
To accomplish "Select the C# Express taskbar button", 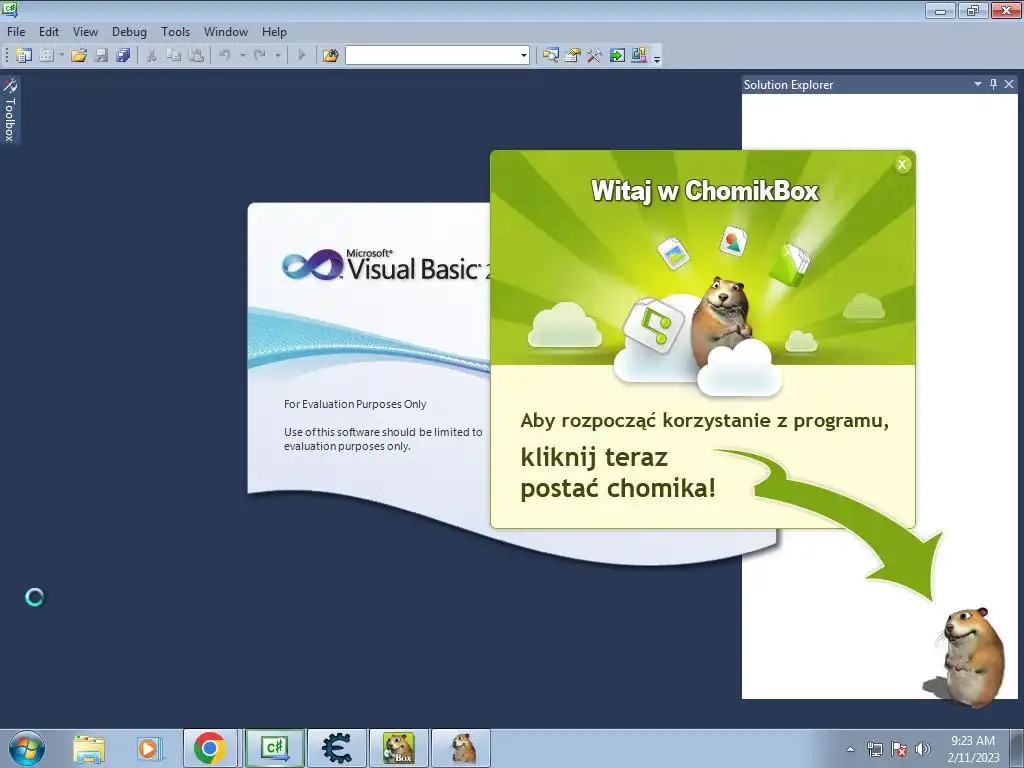I will pyautogui.click(x=275, y=748).
